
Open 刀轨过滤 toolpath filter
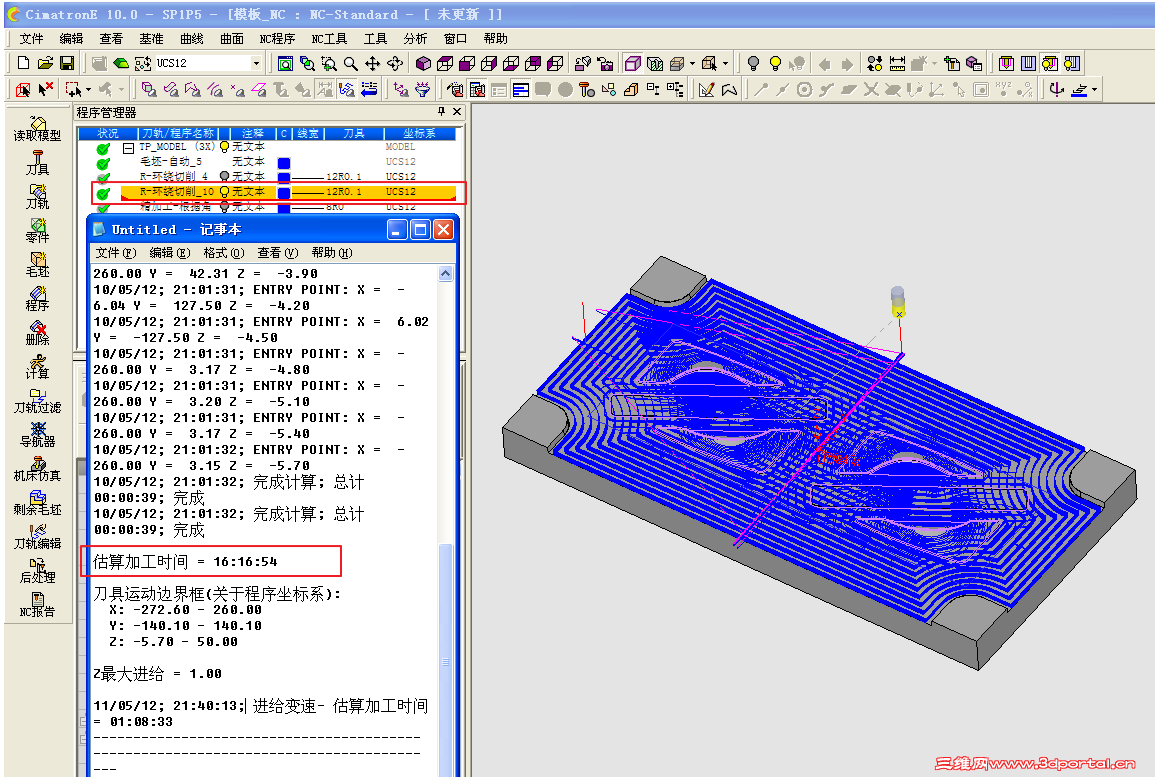38,401
